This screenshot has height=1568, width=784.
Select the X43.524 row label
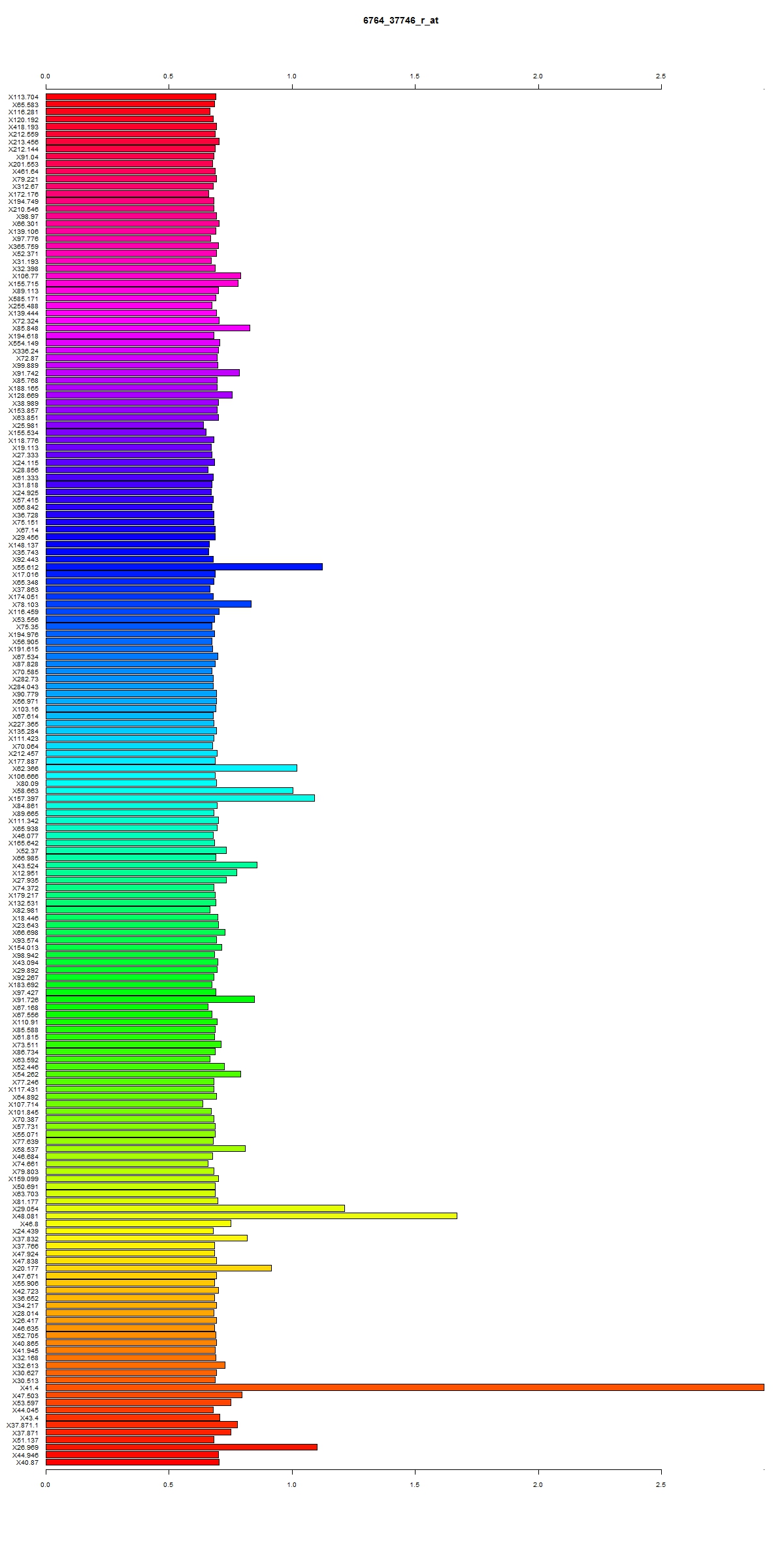25,866
